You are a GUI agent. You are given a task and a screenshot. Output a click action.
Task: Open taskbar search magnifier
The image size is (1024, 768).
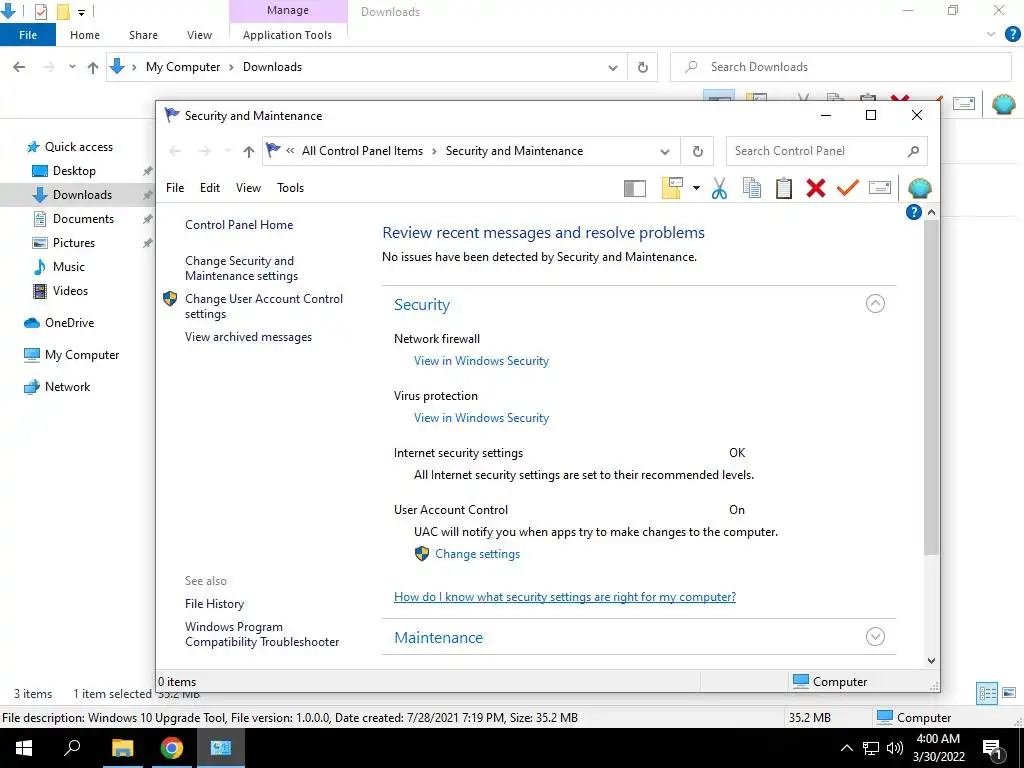point(72,748)
